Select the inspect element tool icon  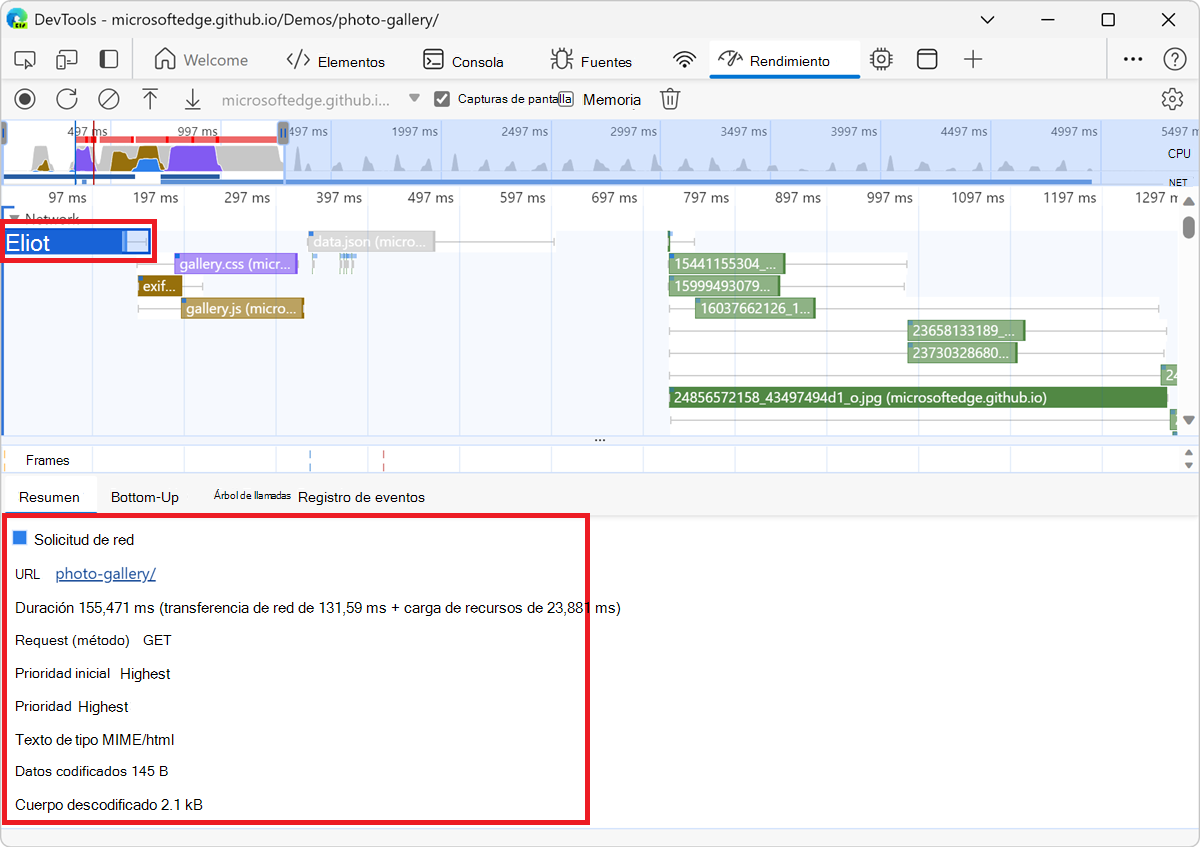click(x=25, y=60)
